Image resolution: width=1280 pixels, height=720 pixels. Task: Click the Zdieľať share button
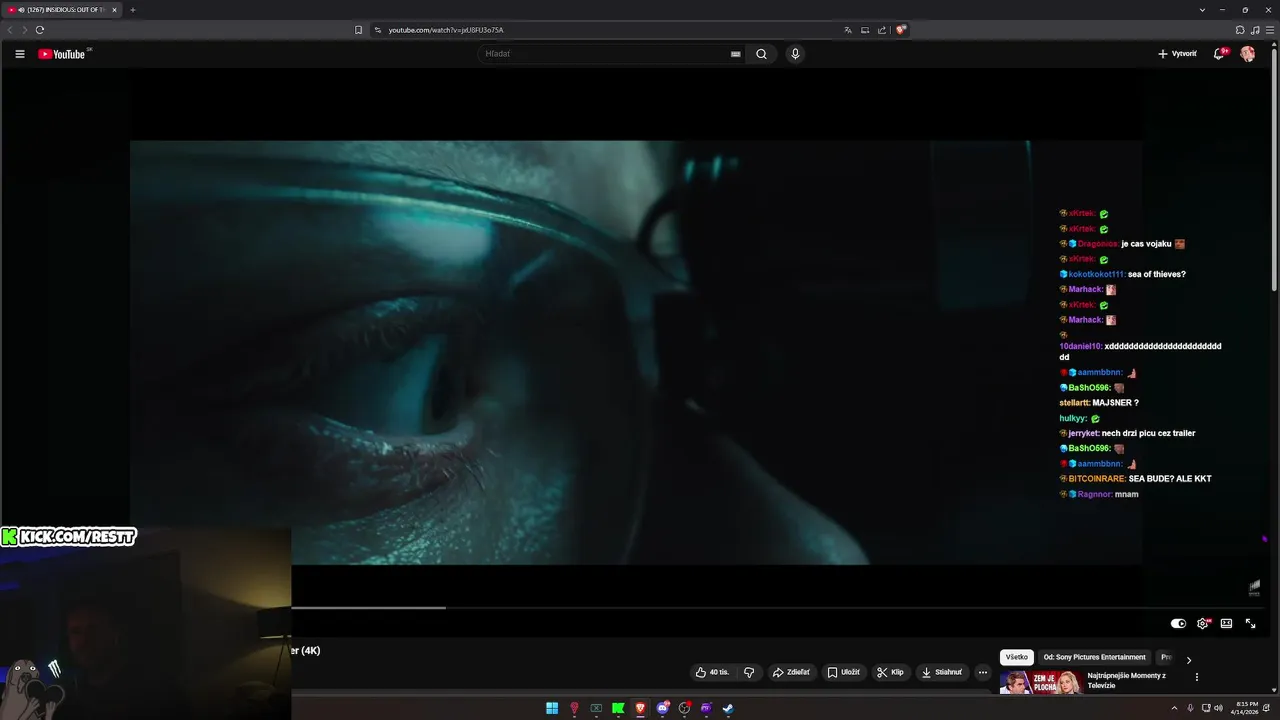[x=791, y=672]
